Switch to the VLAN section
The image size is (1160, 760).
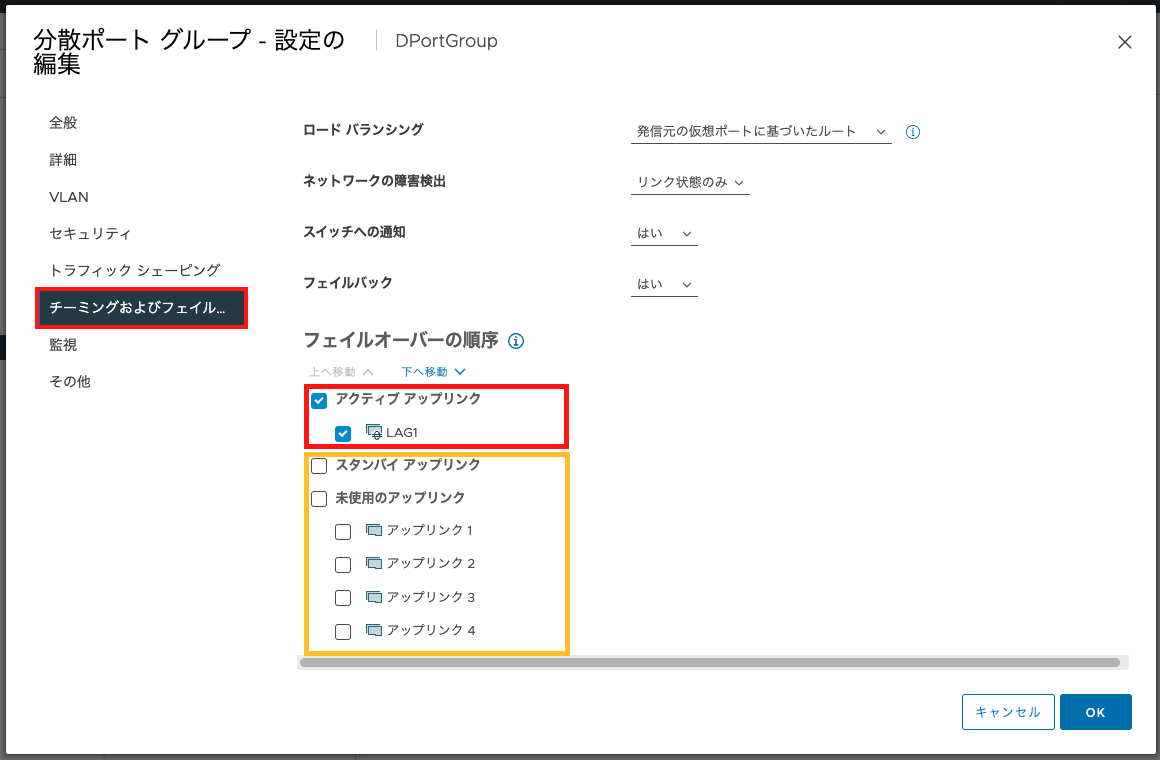coord(68,196)
